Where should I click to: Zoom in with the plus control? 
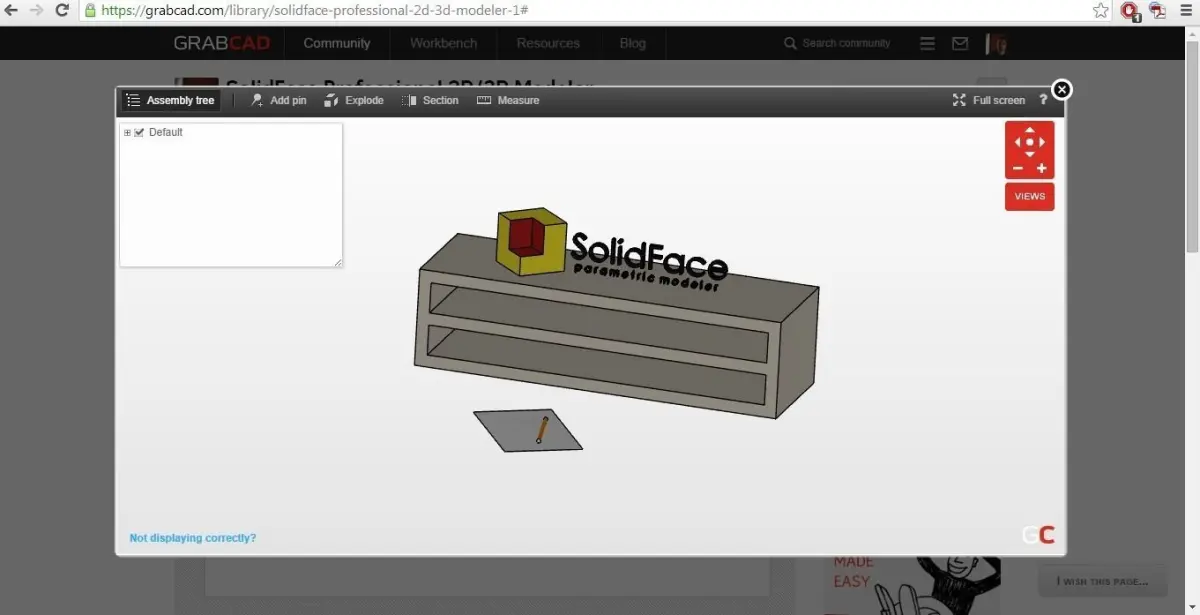(1042, 168)
